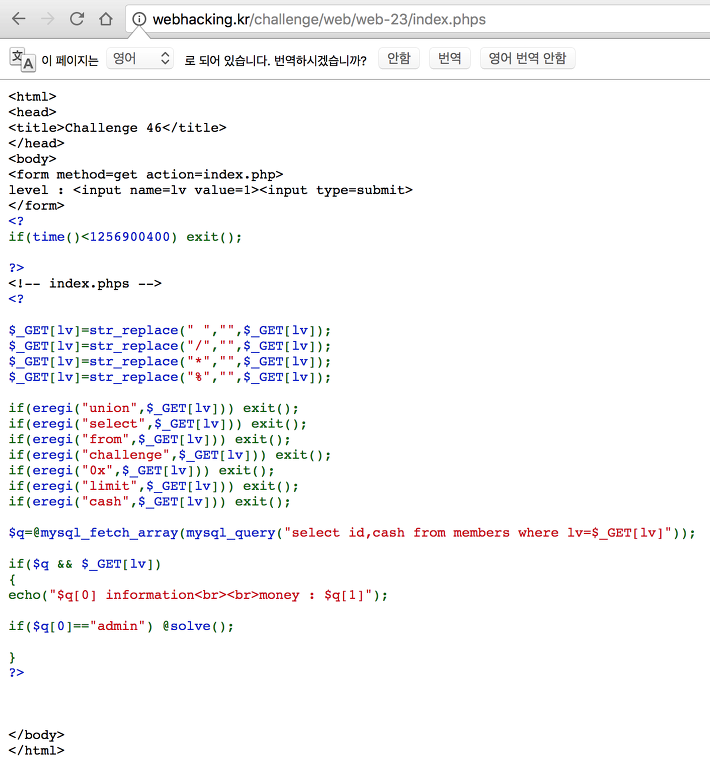Click the translate icon in the translation bar
Viewport: 710px width, 766px height.
[x=22, y=60]
